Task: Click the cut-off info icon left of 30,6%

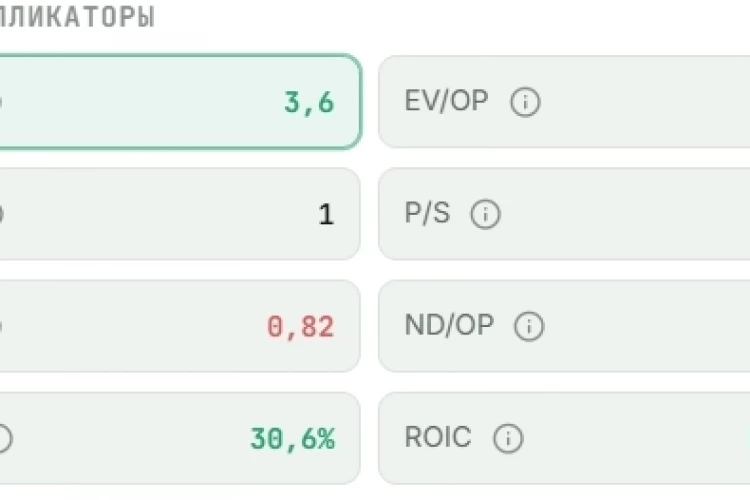Action: click(x=5, y=438)
